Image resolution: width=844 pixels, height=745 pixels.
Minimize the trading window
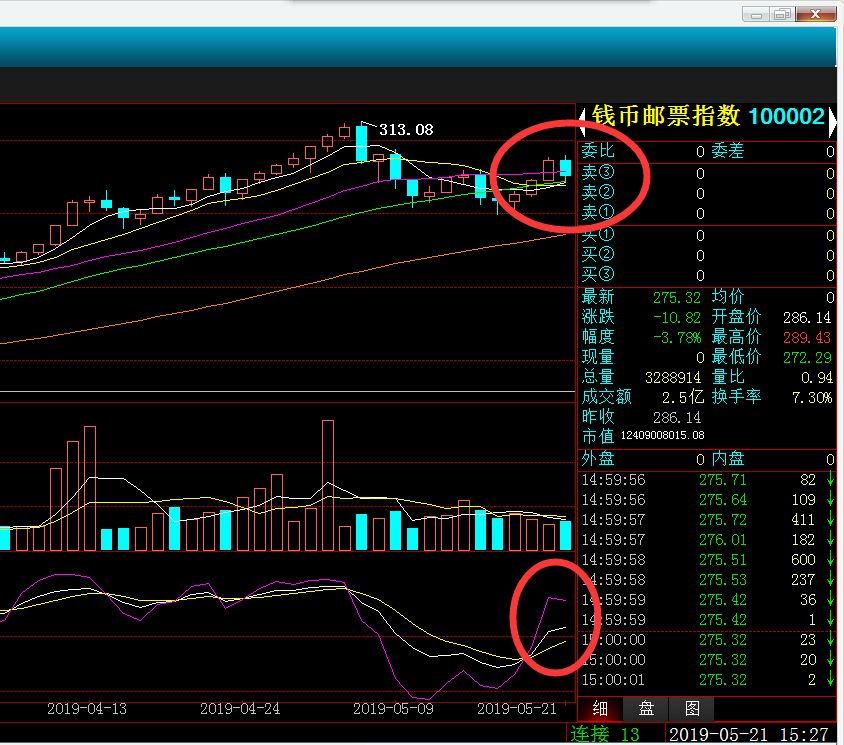756,15
